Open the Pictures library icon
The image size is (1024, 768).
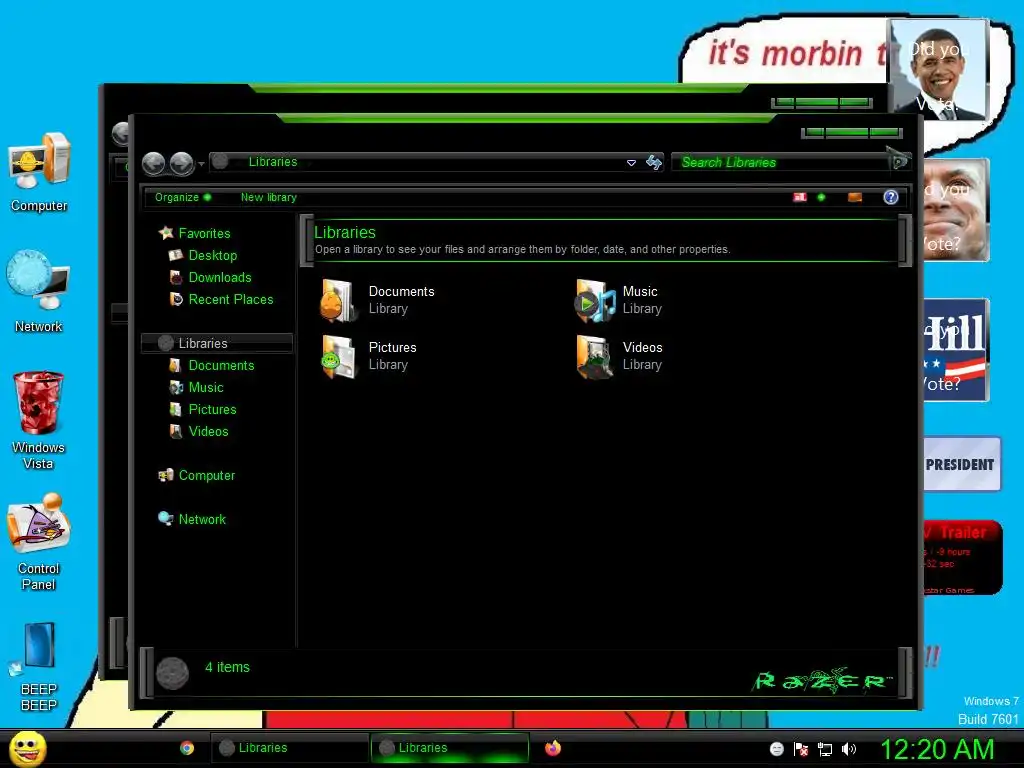[x=338, y=356]
